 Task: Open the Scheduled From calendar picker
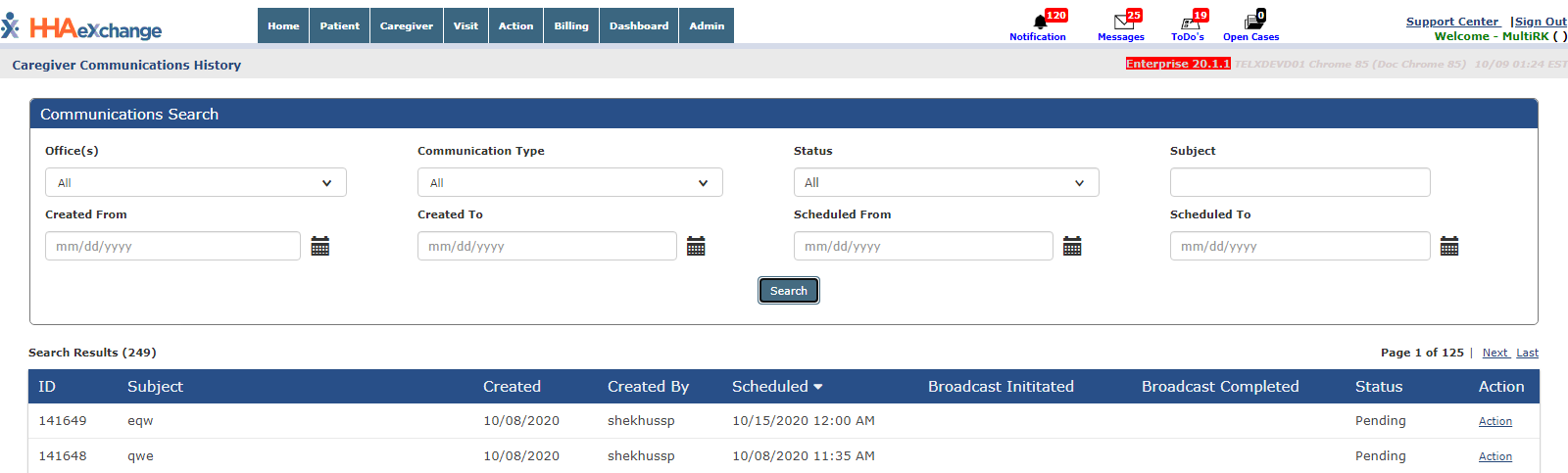coord(1072,247)
